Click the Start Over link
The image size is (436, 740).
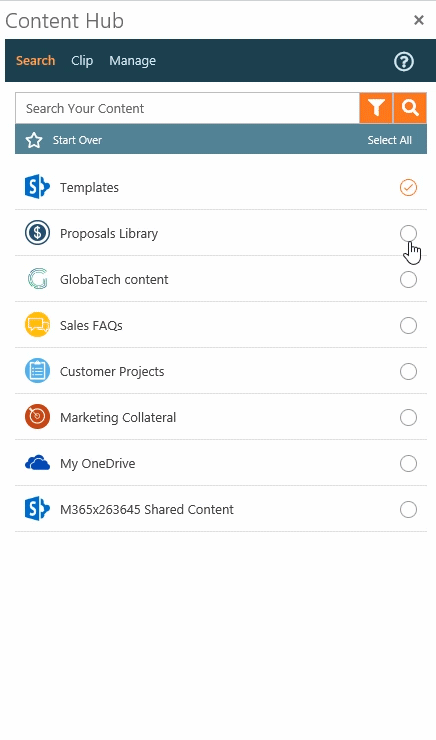click(77, 140)
